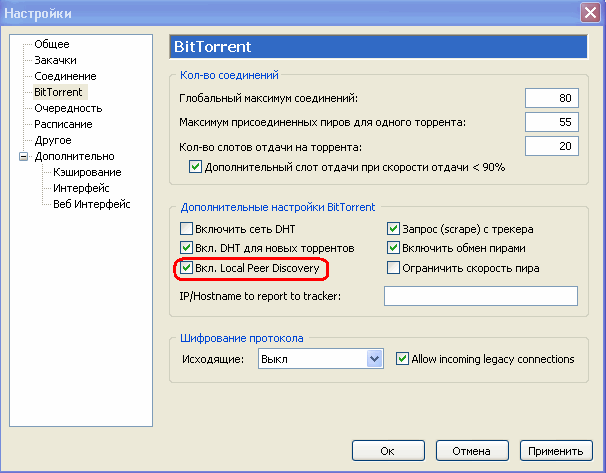The height and width of the screenshot is (473, 606).
Task: Click the Ок button
Action: point(388,451)
